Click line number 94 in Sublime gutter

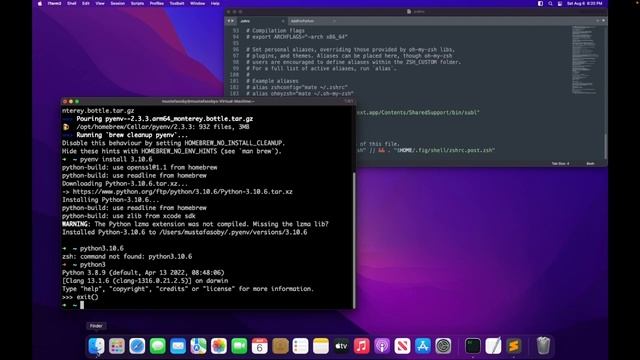[236, 37]
